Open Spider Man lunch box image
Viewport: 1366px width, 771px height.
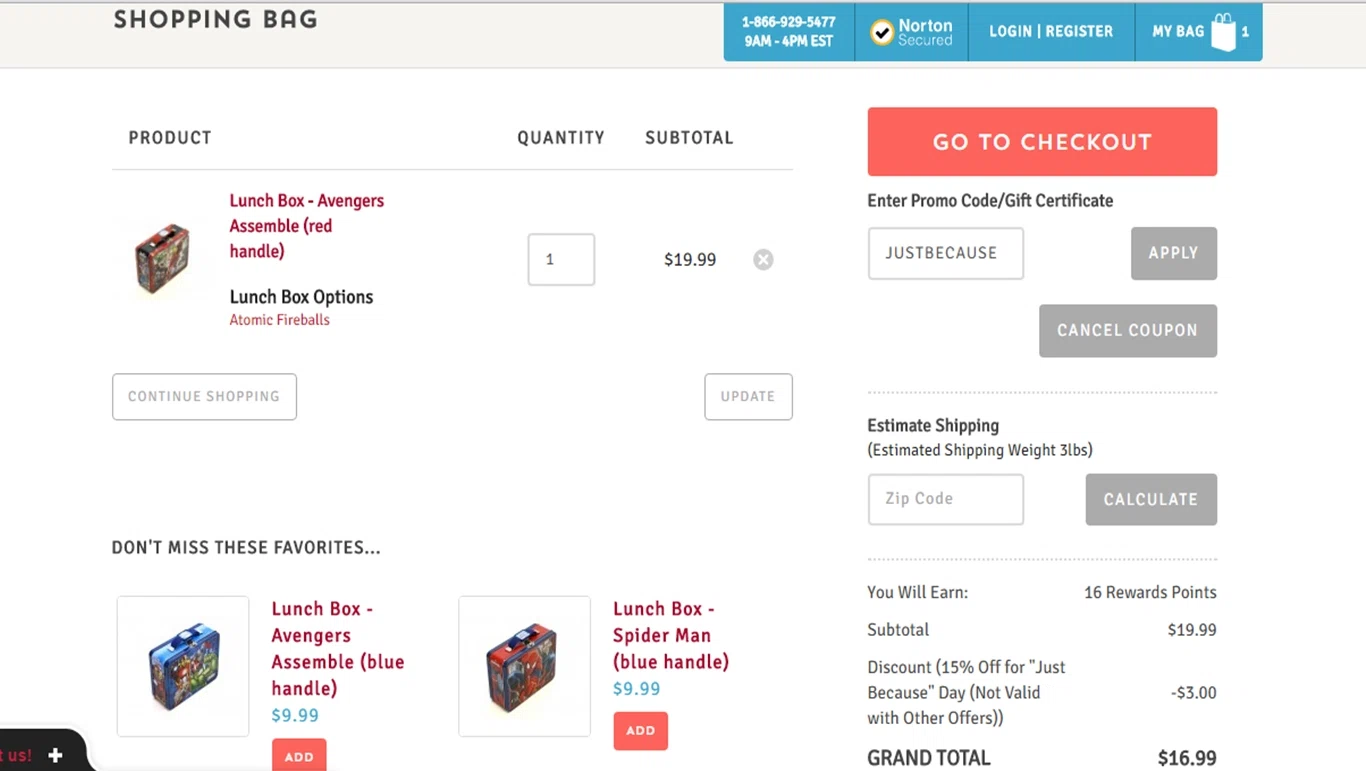(x=524, y=666)
